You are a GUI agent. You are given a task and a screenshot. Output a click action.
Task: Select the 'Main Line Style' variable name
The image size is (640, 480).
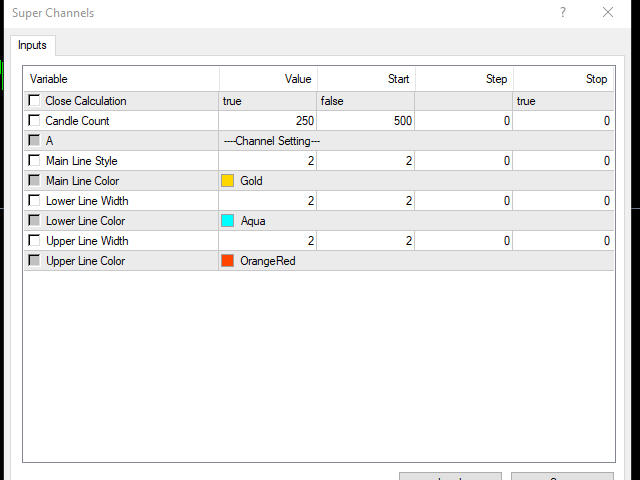tap(82, 161)
